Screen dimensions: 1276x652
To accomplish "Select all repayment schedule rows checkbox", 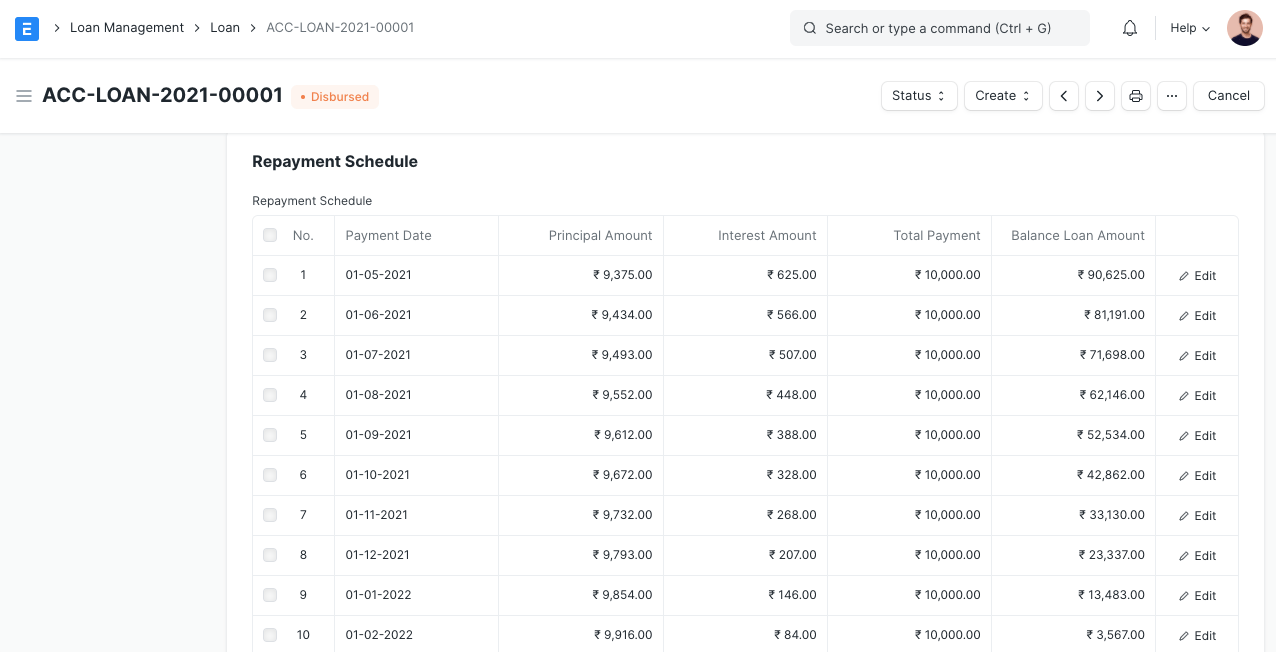I will (x=270, y=236).
